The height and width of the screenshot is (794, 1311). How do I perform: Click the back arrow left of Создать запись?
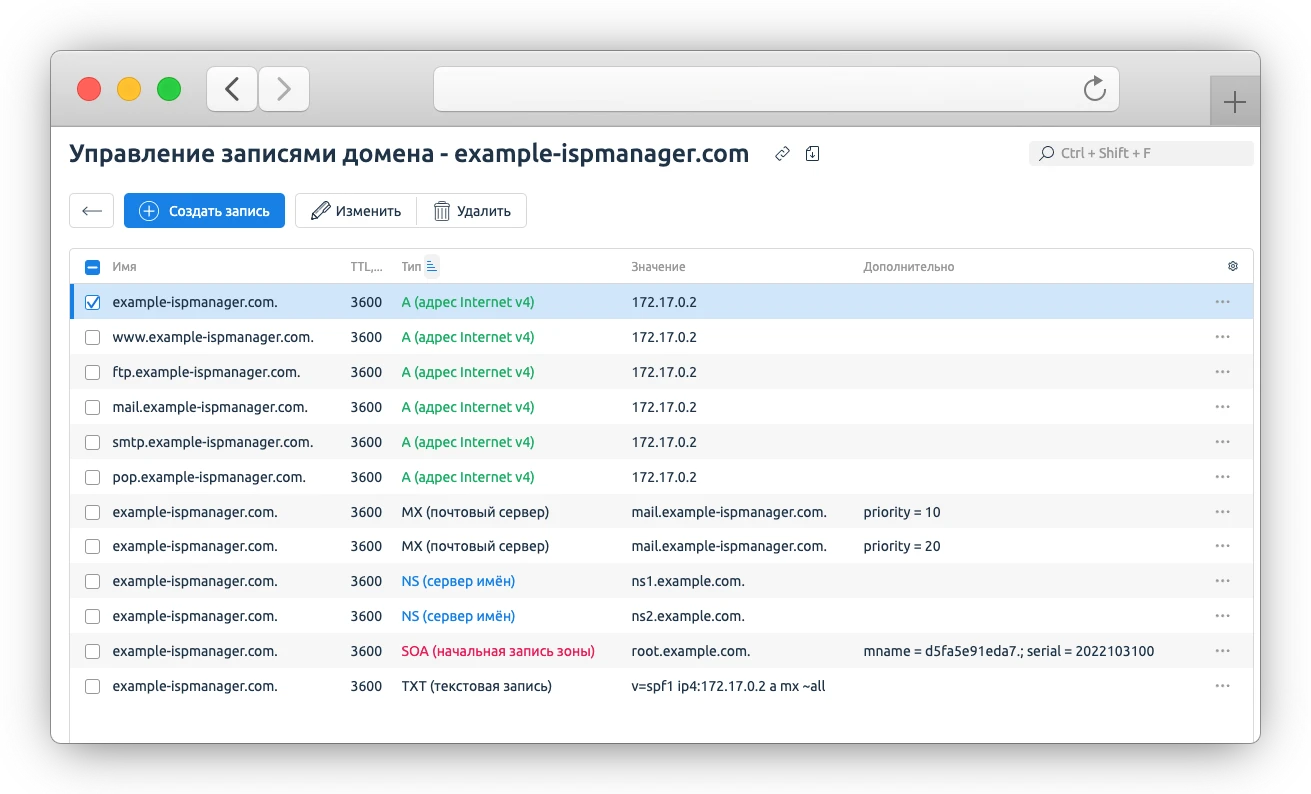pos(91,211)
